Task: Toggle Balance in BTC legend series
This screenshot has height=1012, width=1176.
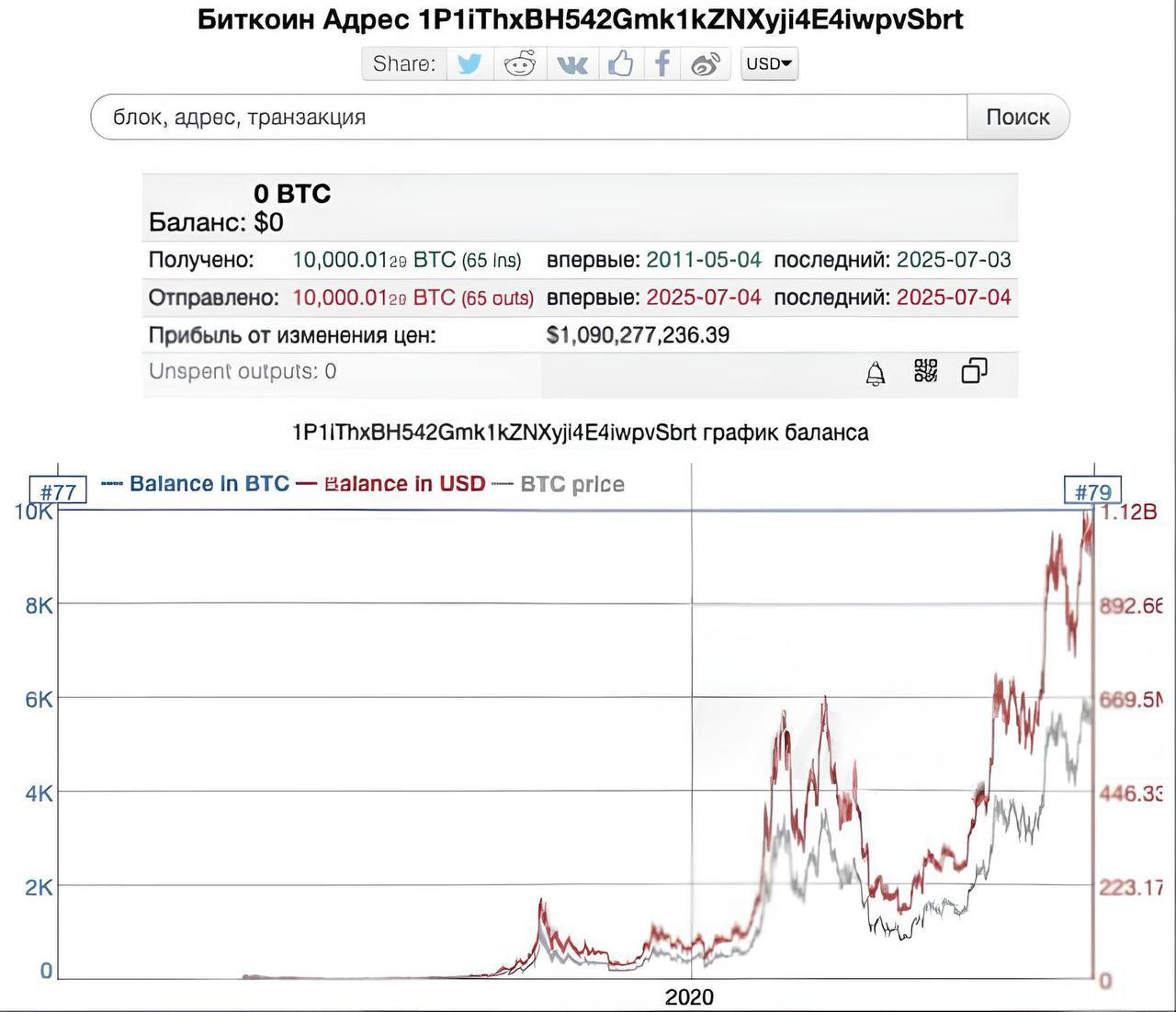Action: pos(195,484)
